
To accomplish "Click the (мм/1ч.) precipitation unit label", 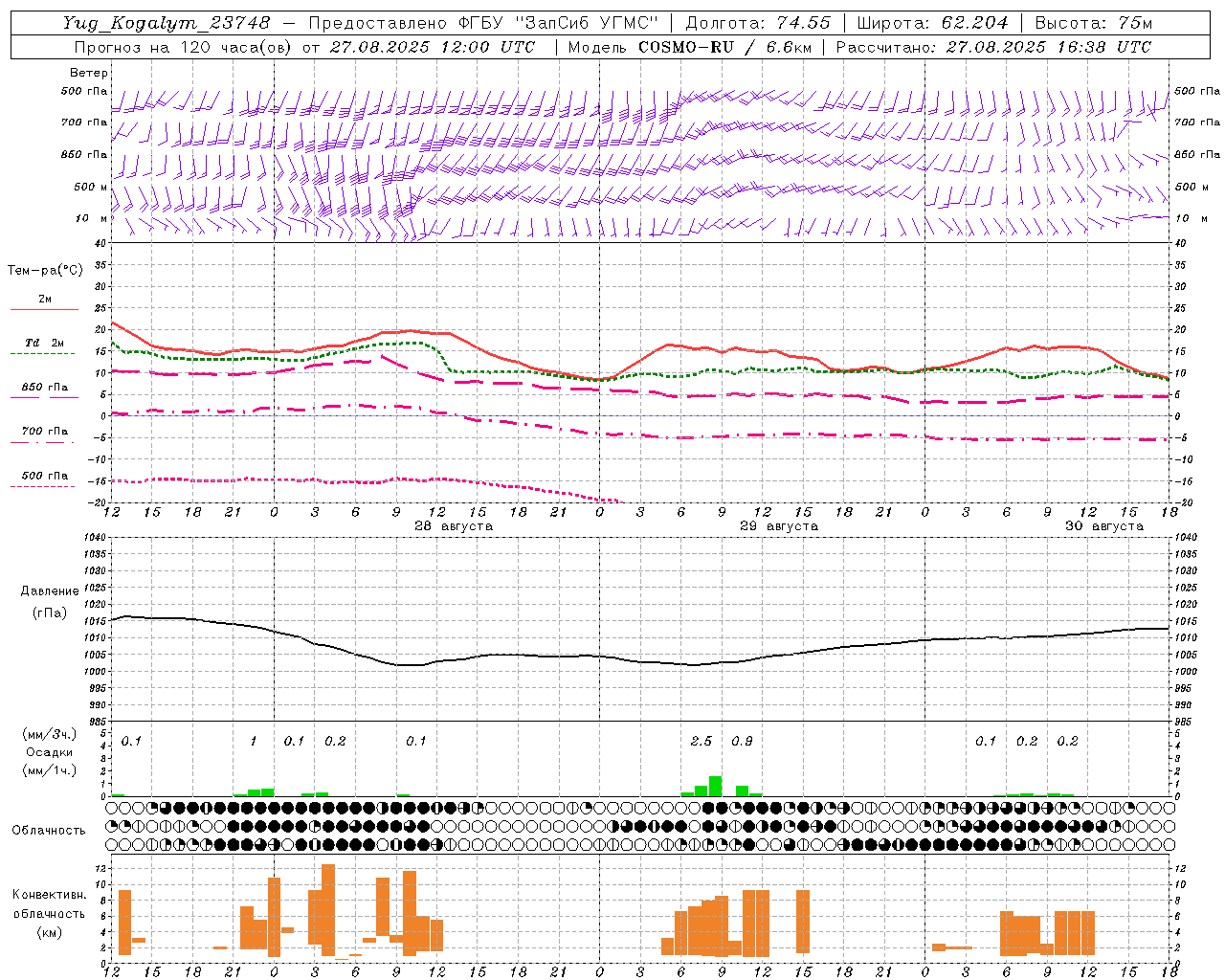I will point(49,770).
